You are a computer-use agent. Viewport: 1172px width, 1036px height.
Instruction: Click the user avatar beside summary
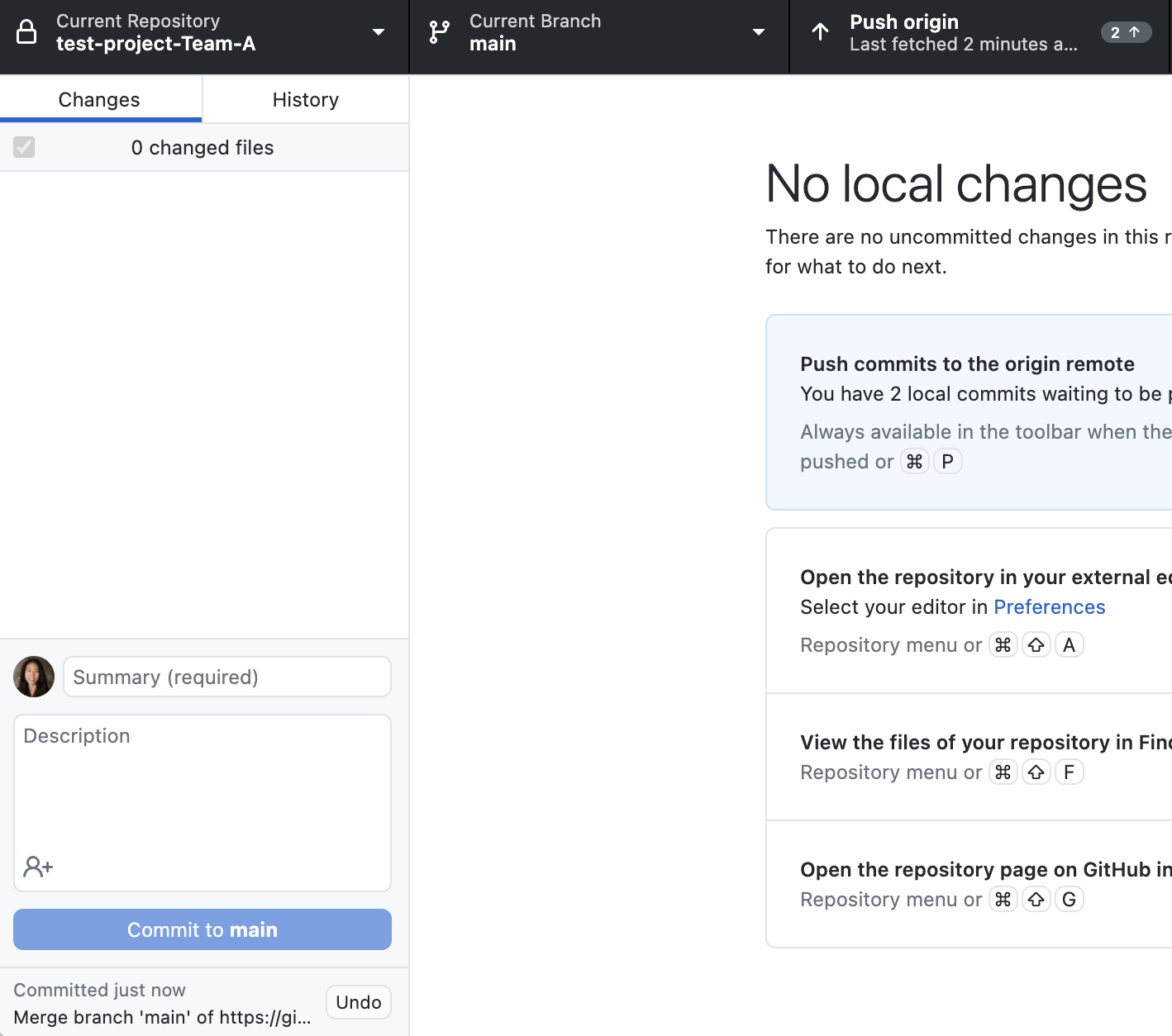[x=34, y=677]
